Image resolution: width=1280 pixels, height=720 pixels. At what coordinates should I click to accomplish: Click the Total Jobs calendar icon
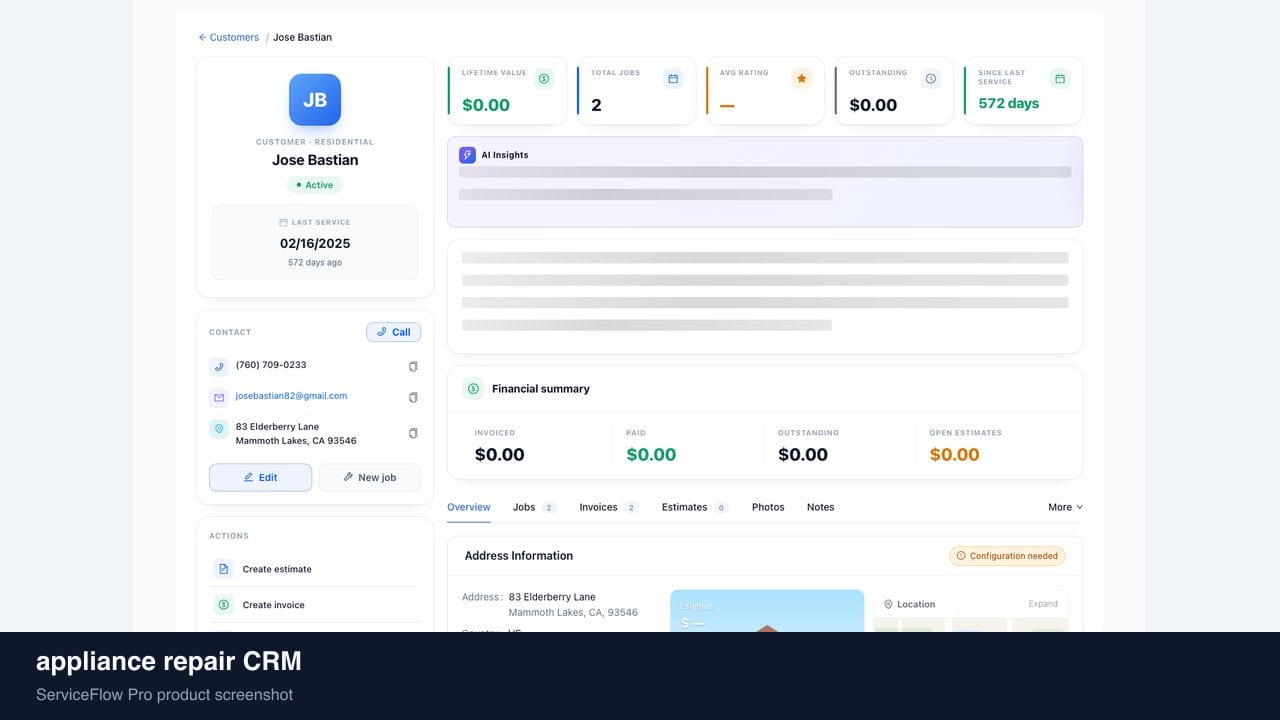click(673, 78)
